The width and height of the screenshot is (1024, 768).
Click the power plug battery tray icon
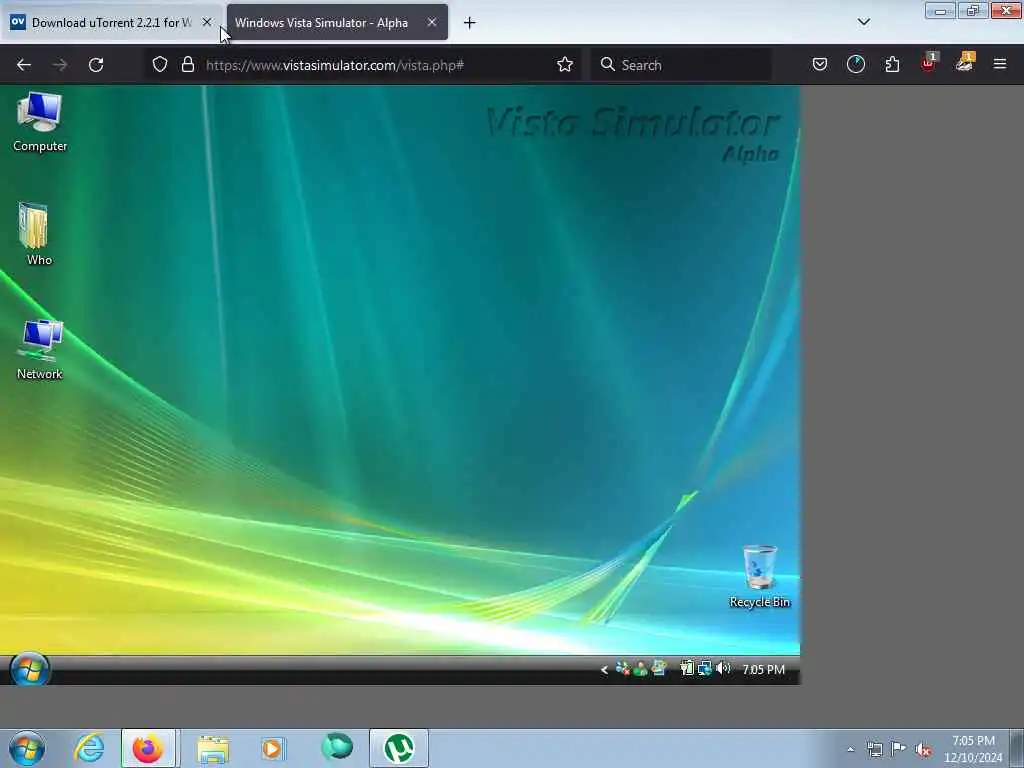coord(686,668)
